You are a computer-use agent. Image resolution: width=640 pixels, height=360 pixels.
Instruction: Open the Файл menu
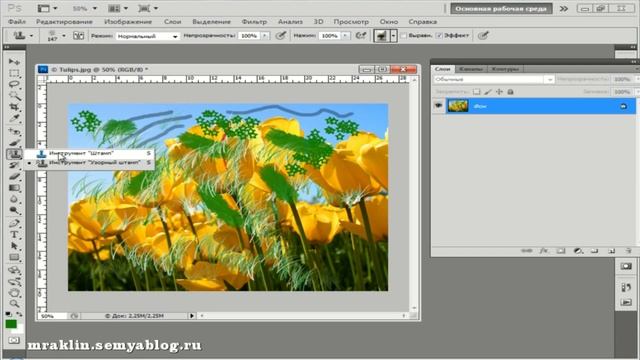[x=17, y=22]
